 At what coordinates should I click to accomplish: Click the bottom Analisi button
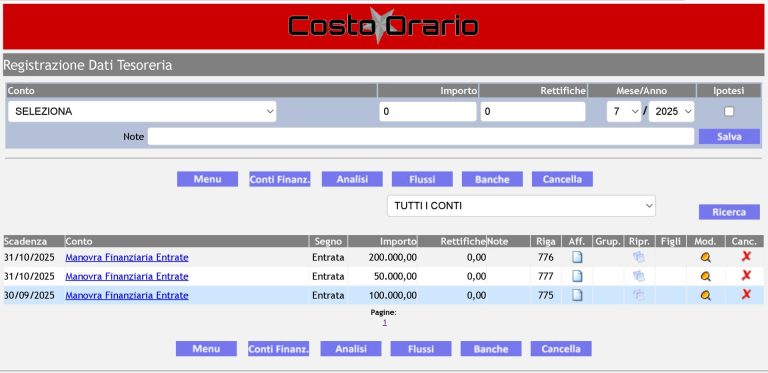click(x=351, y=349)
